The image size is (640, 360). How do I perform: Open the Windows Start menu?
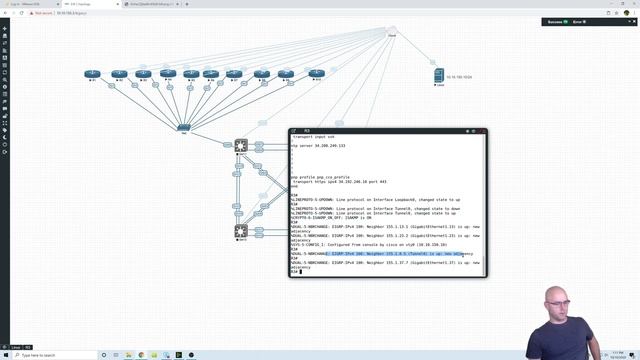(x=6, y=355)
